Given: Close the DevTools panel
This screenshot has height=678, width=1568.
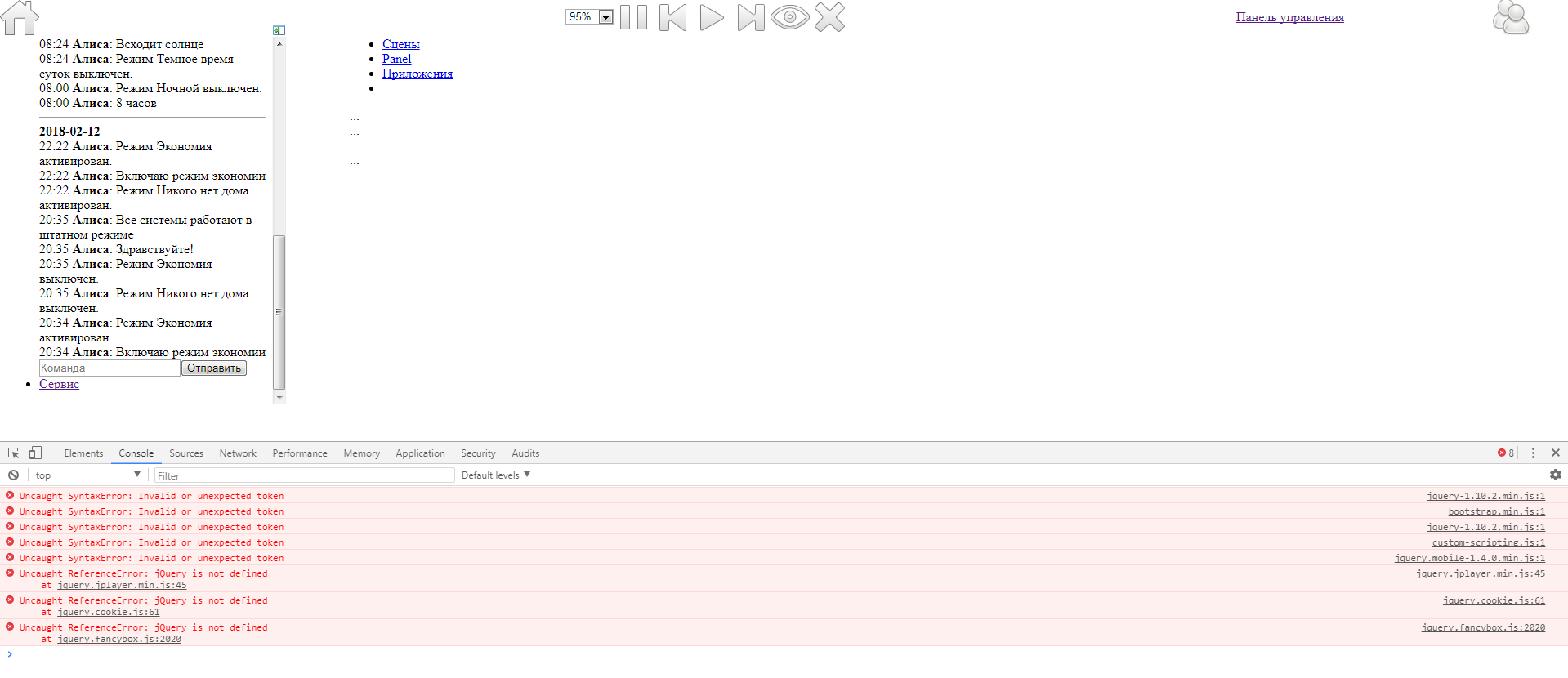Looking at the screenshot, I should coord(1556,453).
